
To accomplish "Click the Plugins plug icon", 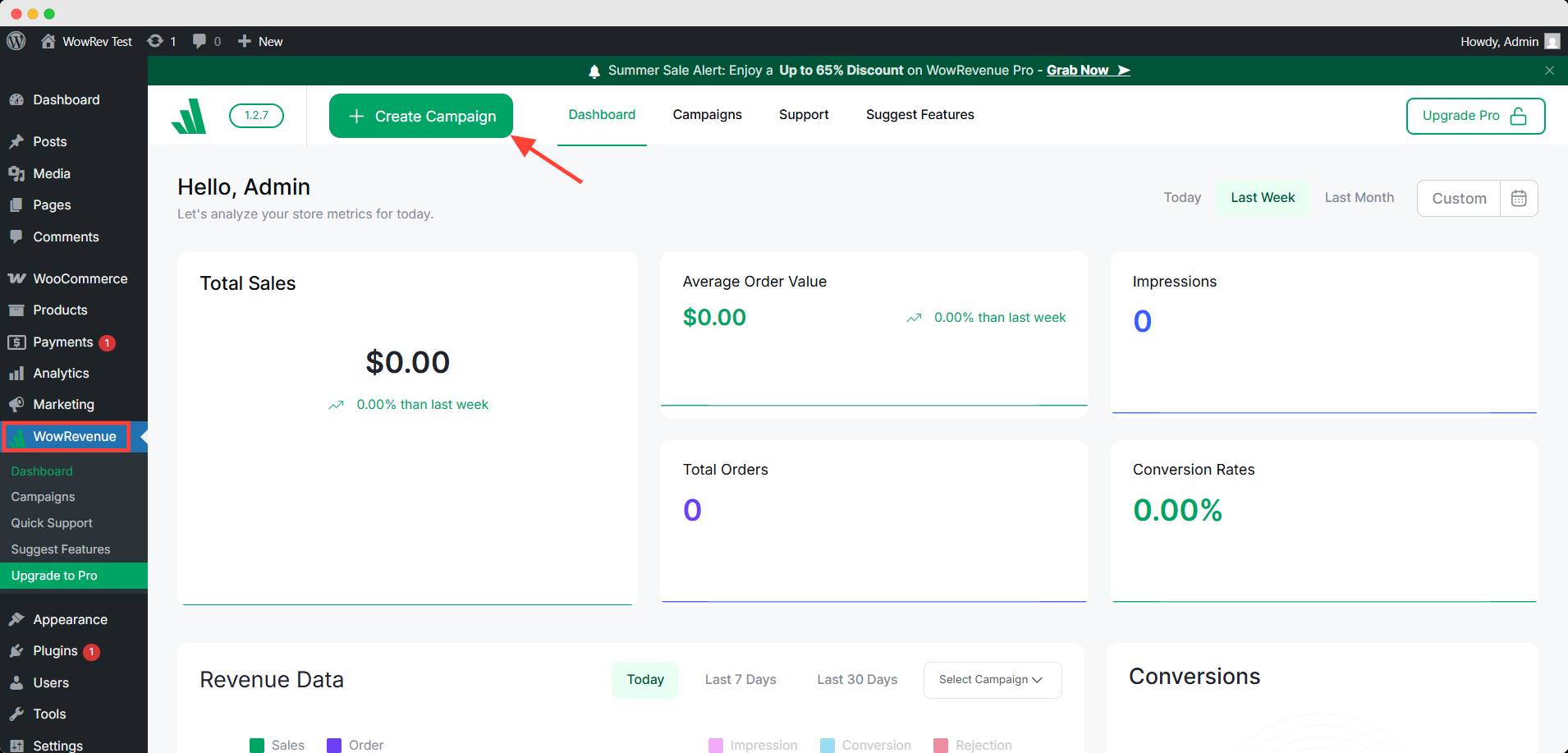I will click(x=16, y=650).
